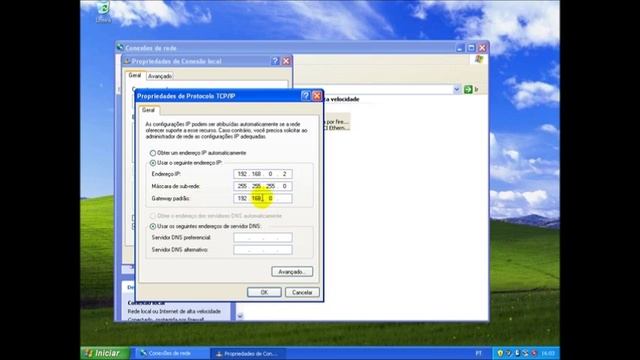Close the Propriedades de Protocolo TCP/IP dialog
The width and height of the screenshot is (640, 360).
317,96
